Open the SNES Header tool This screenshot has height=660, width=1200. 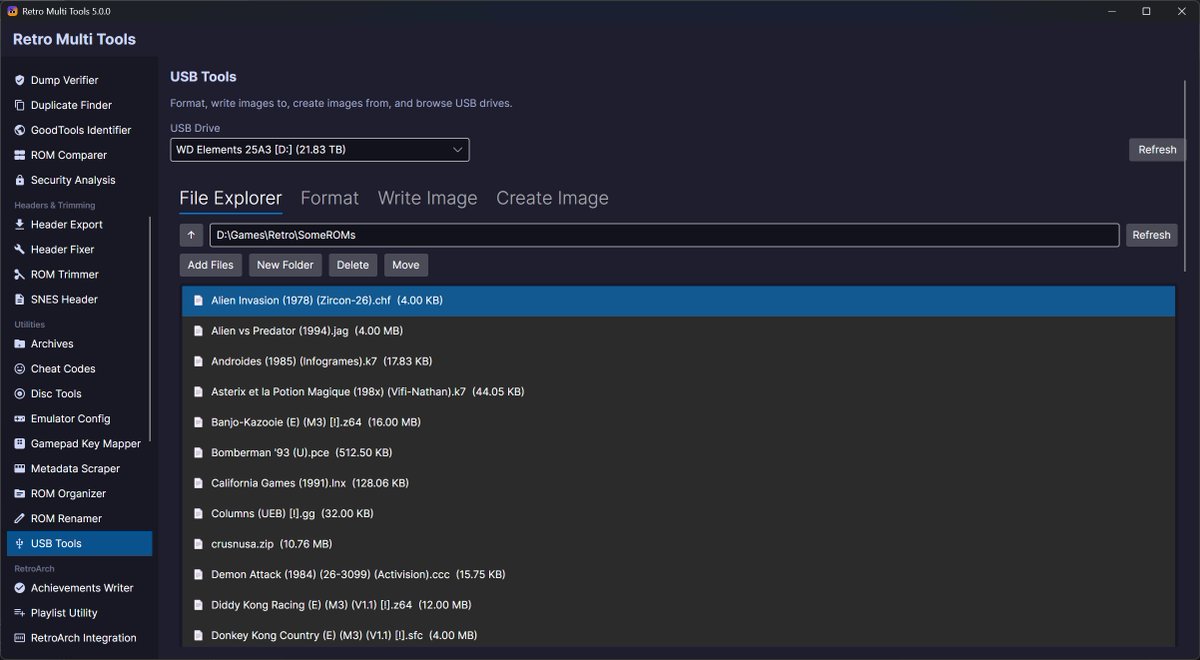(x=77, y=299)
